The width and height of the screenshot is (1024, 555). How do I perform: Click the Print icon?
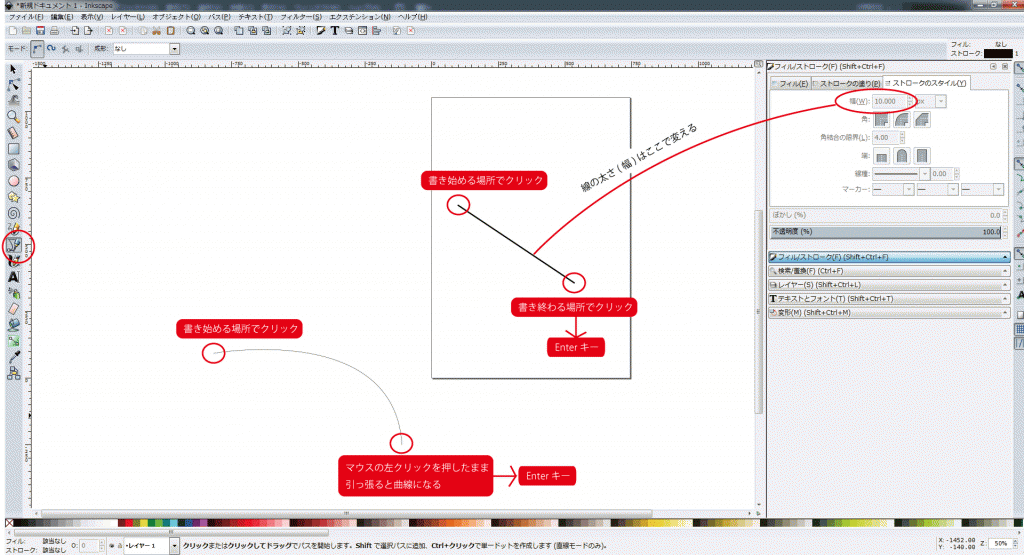tap(54, 31)
